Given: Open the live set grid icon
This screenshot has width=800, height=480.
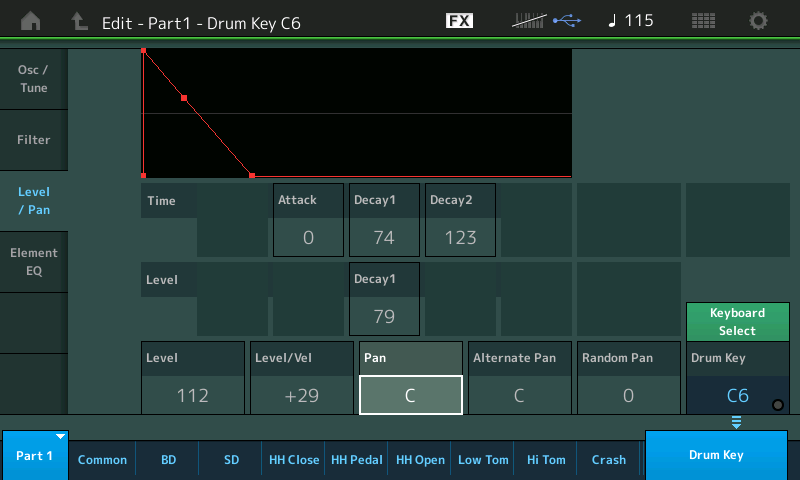Looking at the screenshot, I should 703,21.
